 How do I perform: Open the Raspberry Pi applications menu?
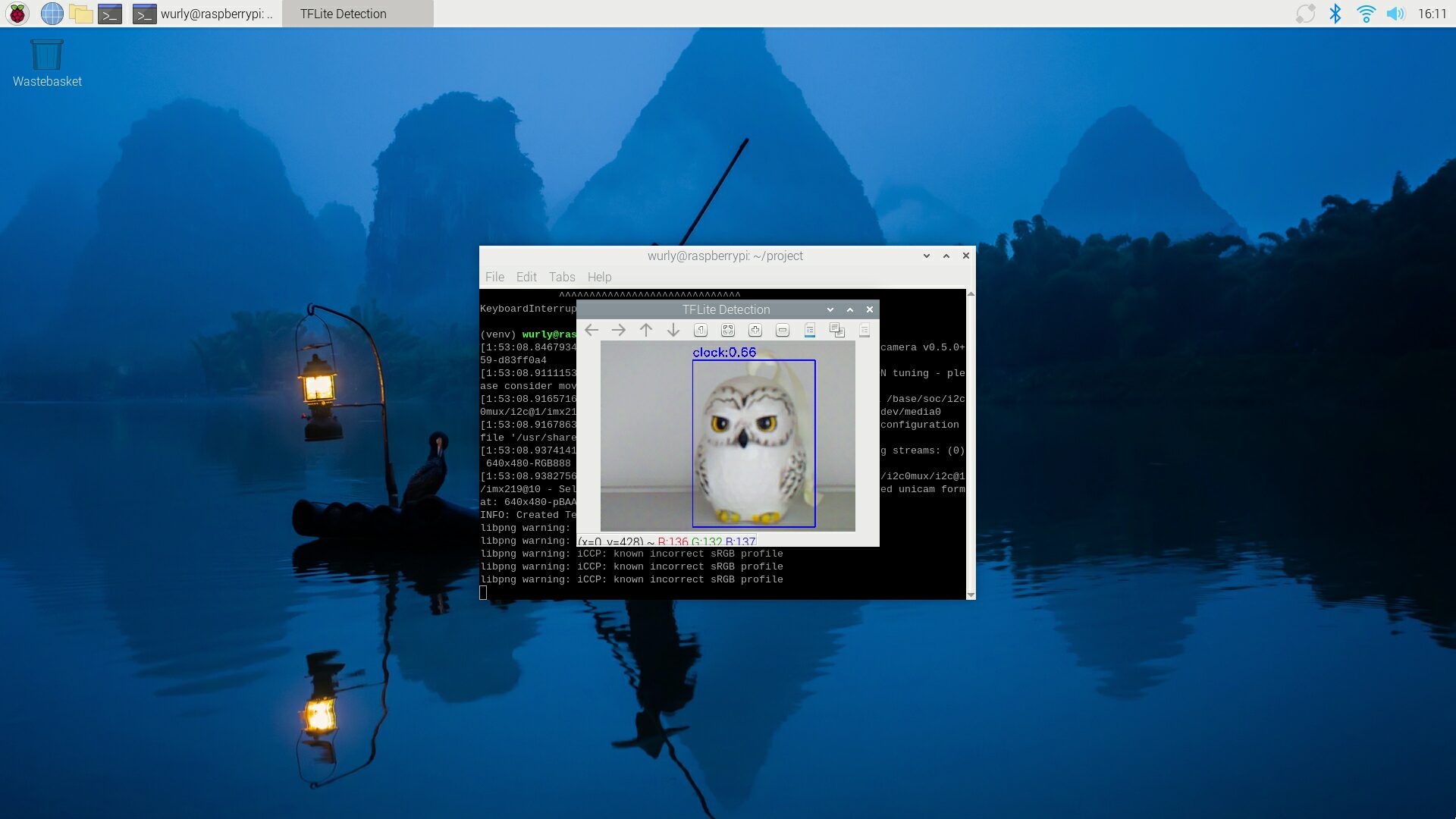coord(17,14)
